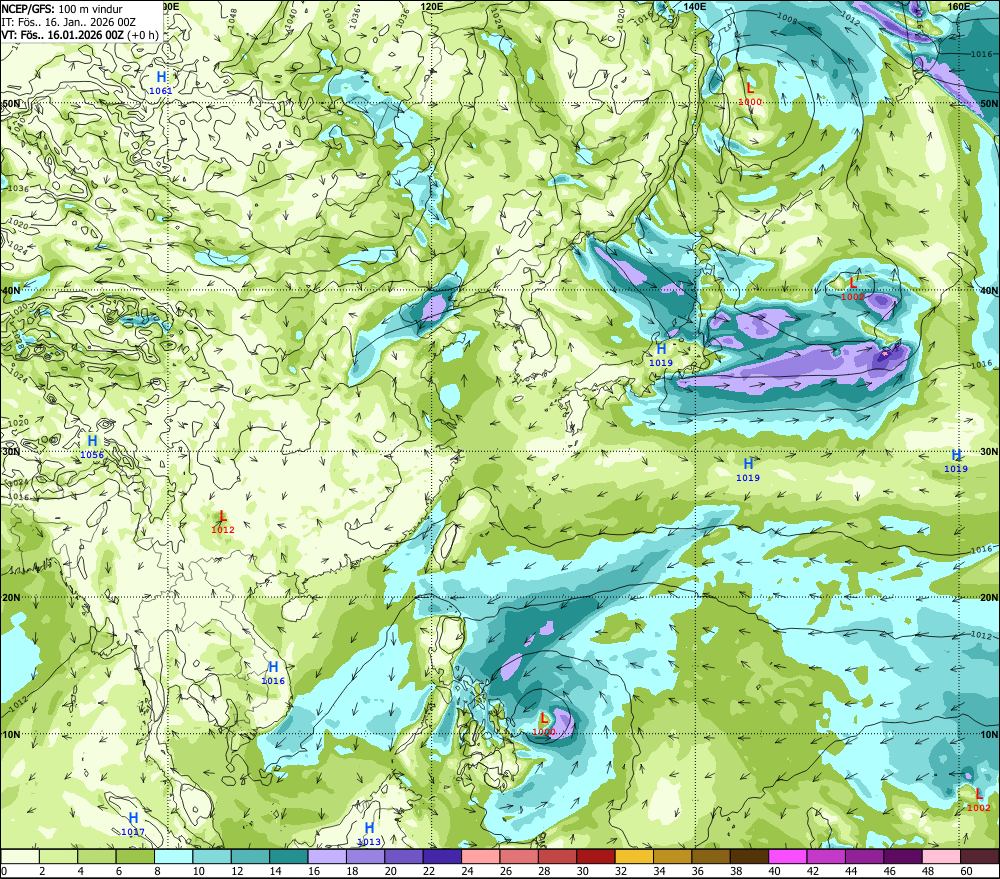Select the dark teal 14–16 legend swatch

point(289,857)
